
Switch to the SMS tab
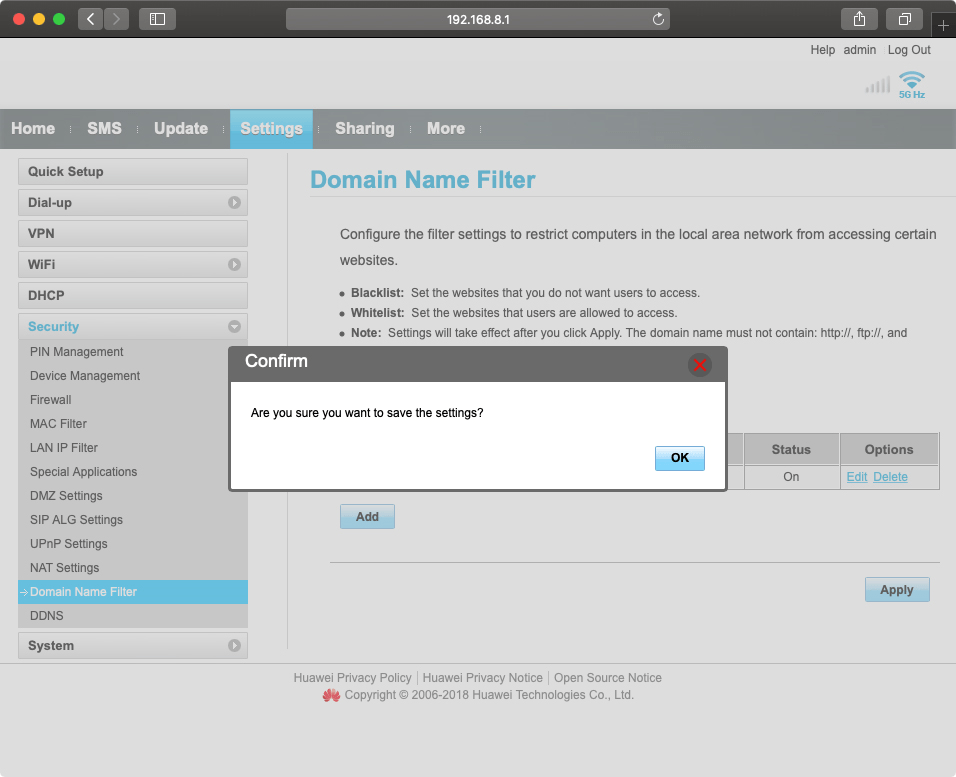(x=104, y=128)
